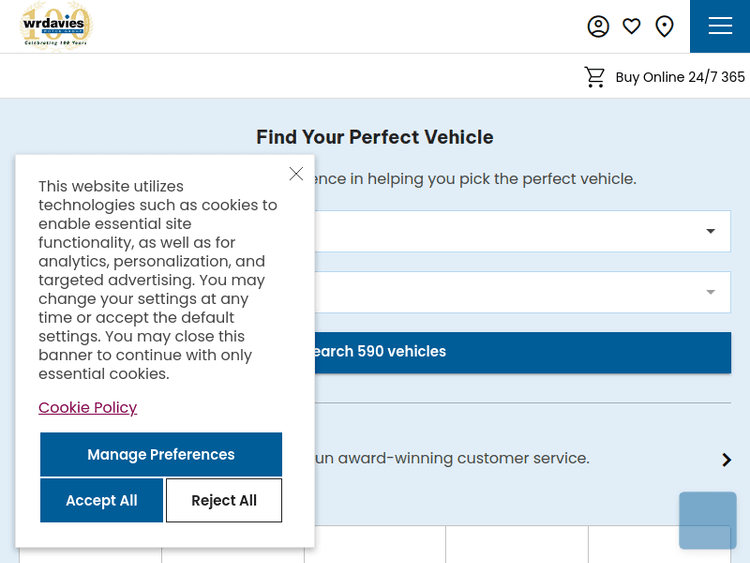750x563 pixels.
Task: Expand the second greyed-out filter dropdown
Action: [710, 292]
